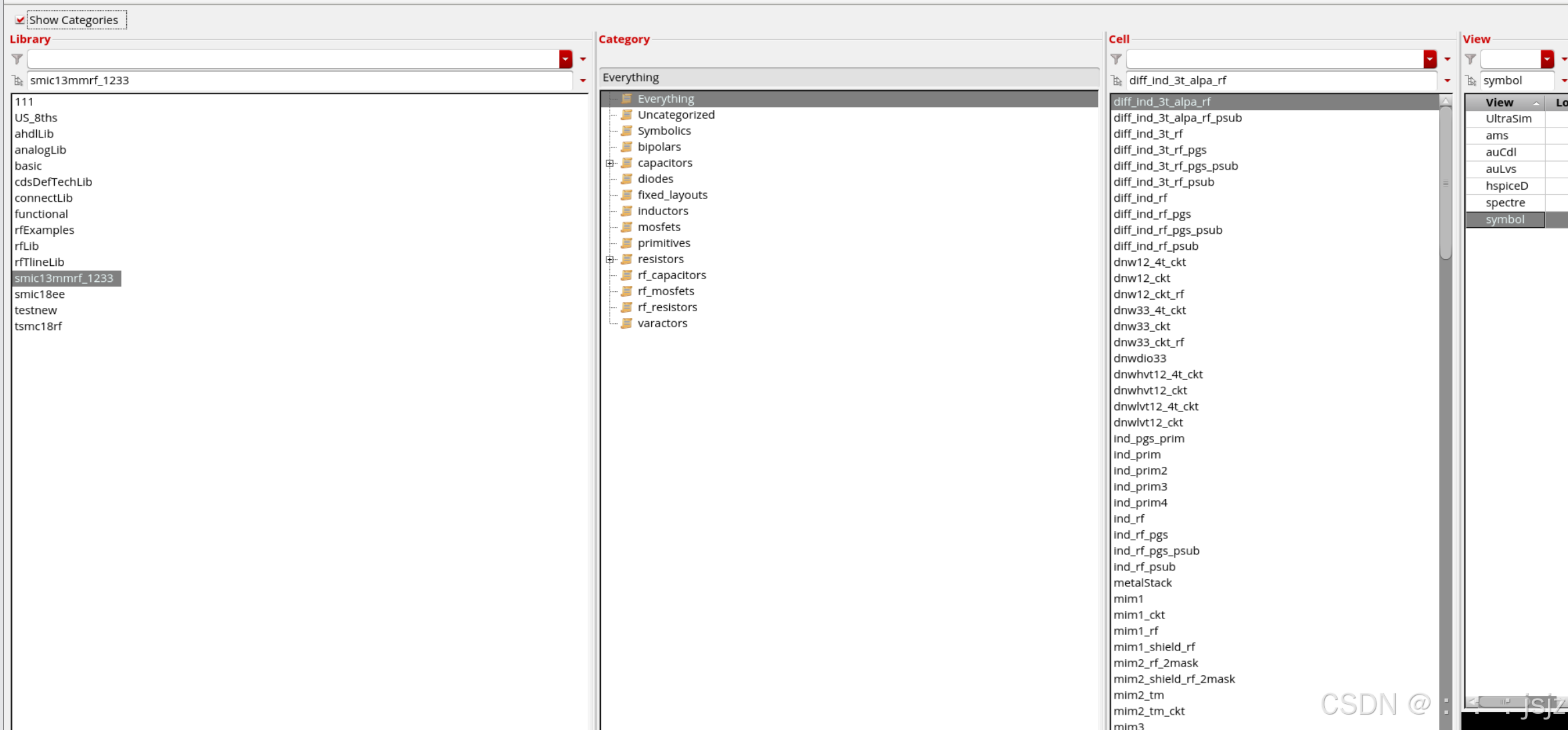
Task: Click the folder icon of varactors category
Action: [x=626, y=323]
